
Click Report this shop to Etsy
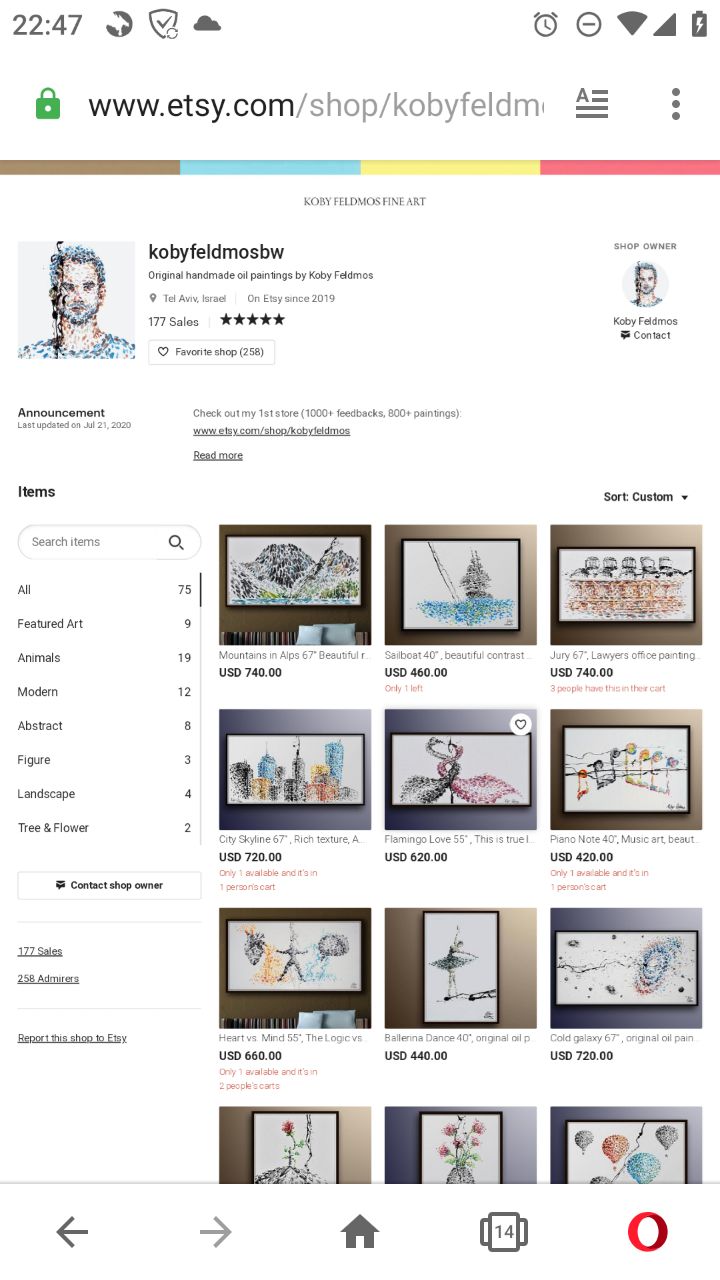[72, 1038]
